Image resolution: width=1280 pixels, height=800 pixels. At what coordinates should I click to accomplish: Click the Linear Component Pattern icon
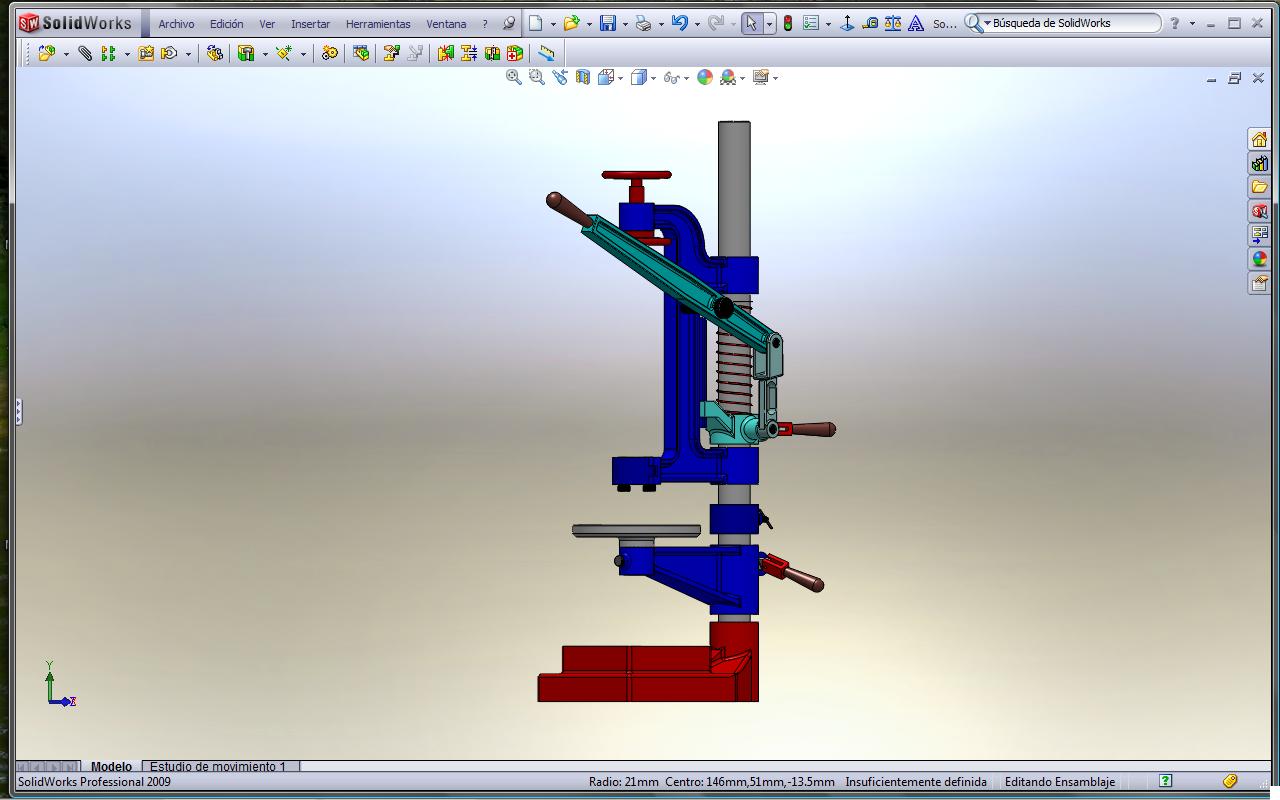108,54
